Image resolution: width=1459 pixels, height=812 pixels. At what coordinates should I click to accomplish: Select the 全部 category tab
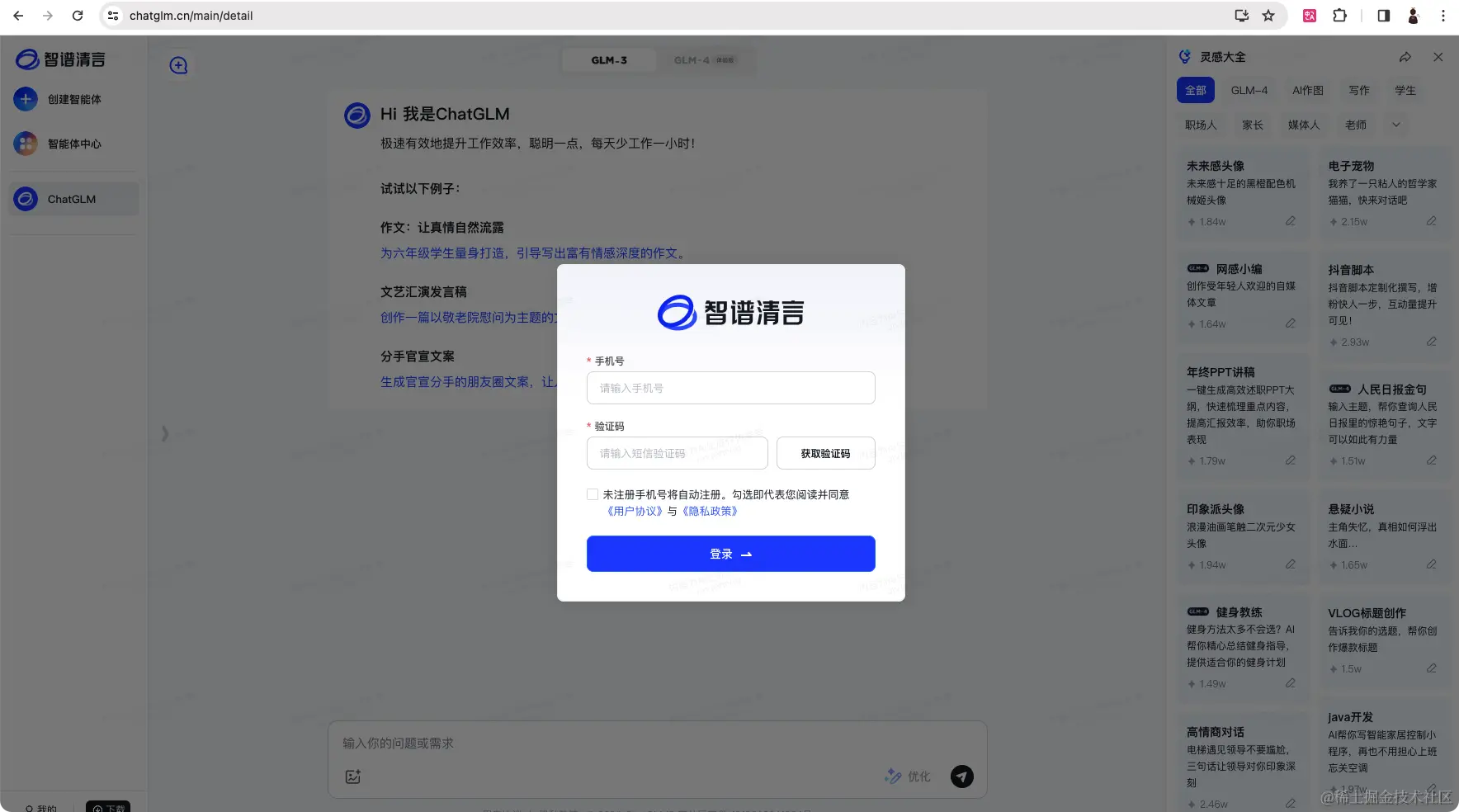pyautogui.click(x=1196, y=91)
